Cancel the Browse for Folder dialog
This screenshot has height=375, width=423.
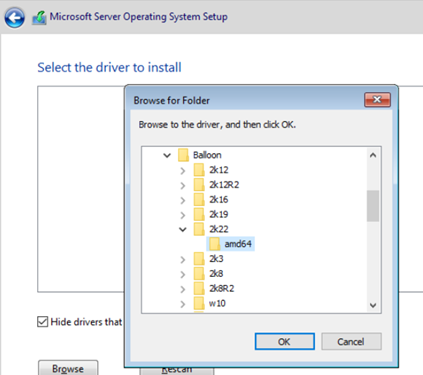(x=351, y=342)
